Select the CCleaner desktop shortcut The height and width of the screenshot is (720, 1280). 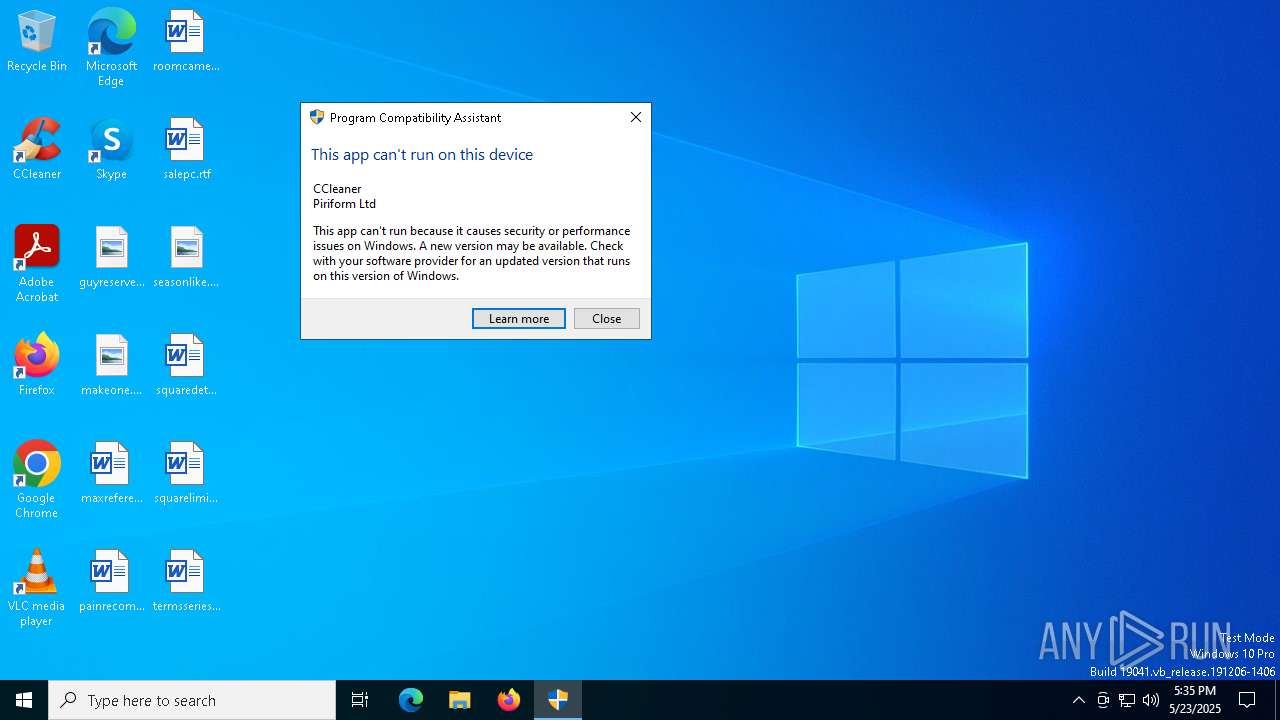tap(37, 150)
